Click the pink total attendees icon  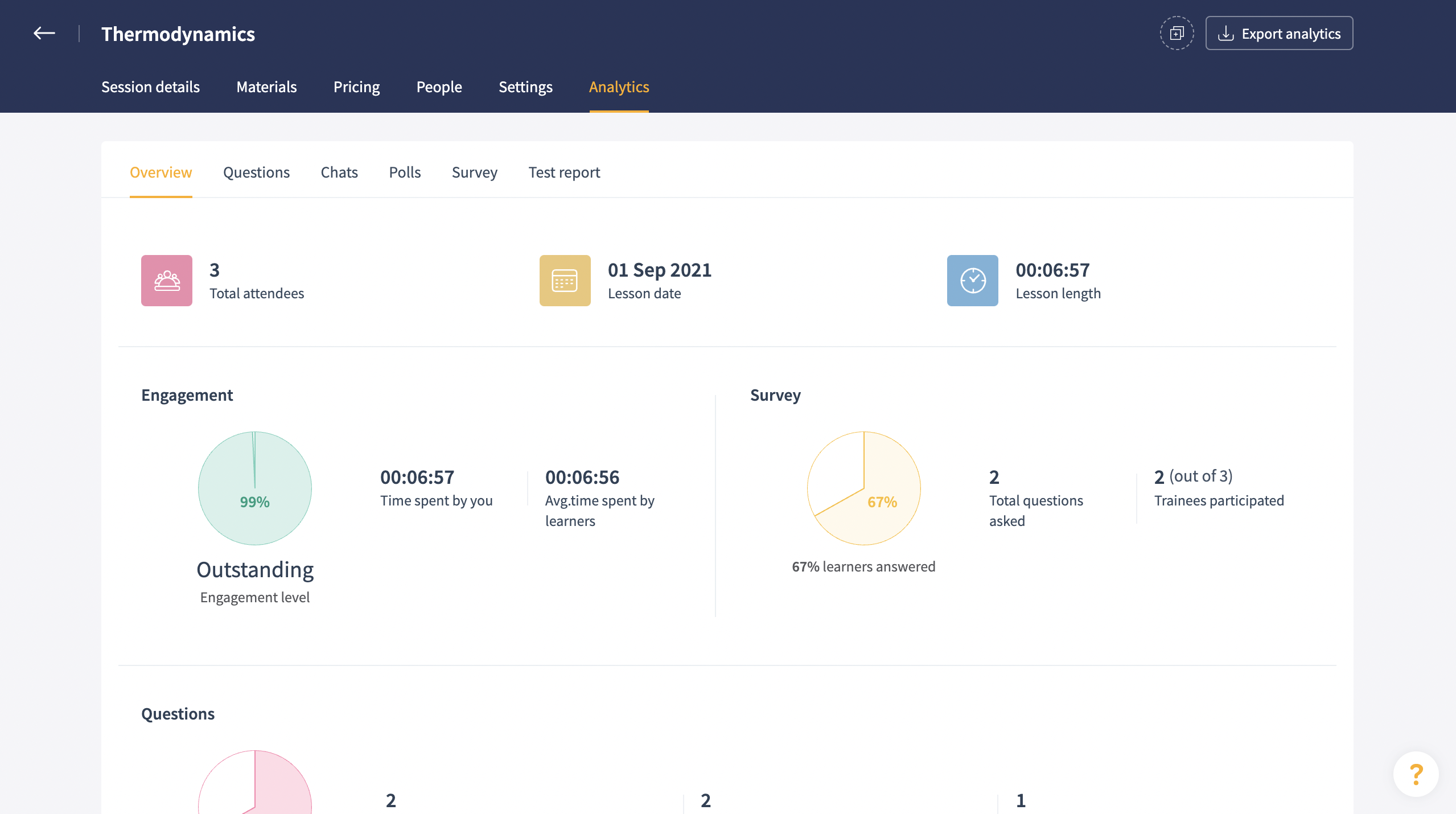tap(167, 281)
